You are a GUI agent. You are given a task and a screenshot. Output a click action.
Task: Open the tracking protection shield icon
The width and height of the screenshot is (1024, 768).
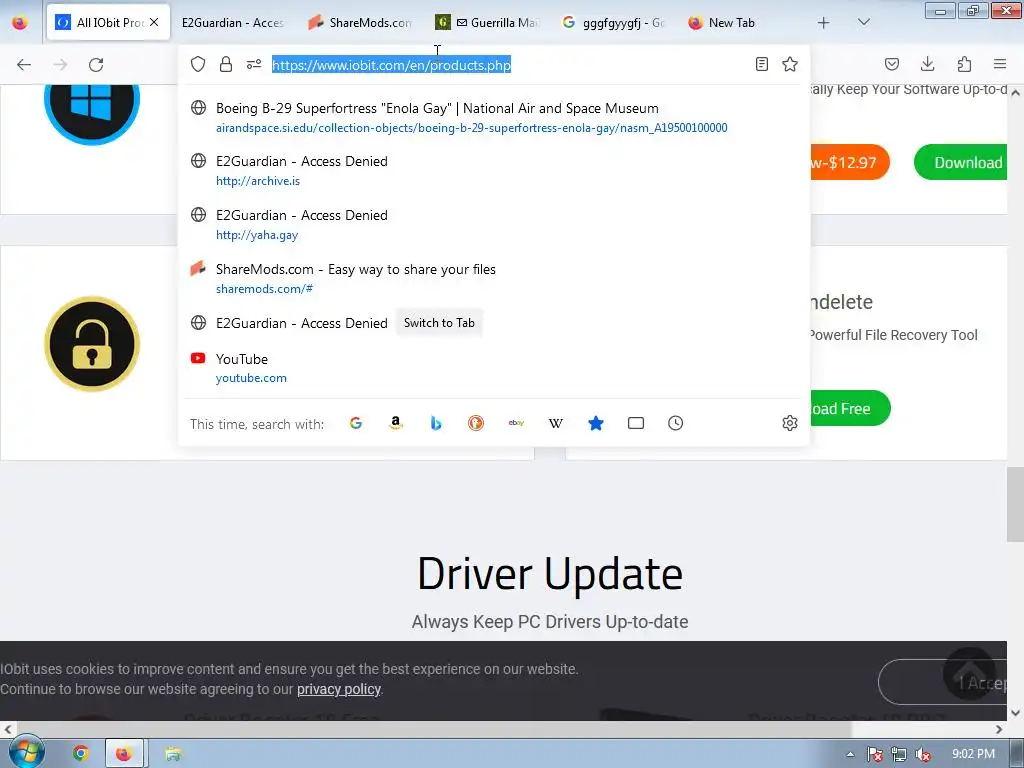click(198, 64)
